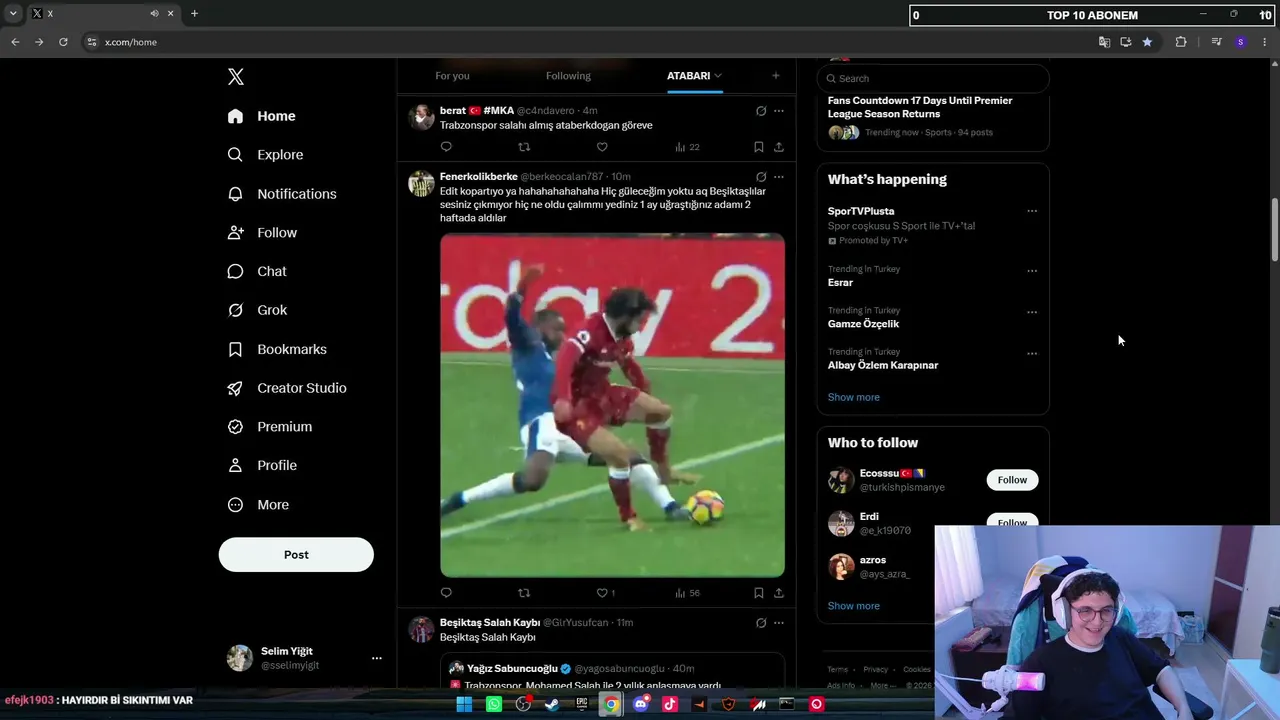Like Fenerkolikberke's post with 1 like
Screen dimensions: 1280x720
tap(605, 593)
